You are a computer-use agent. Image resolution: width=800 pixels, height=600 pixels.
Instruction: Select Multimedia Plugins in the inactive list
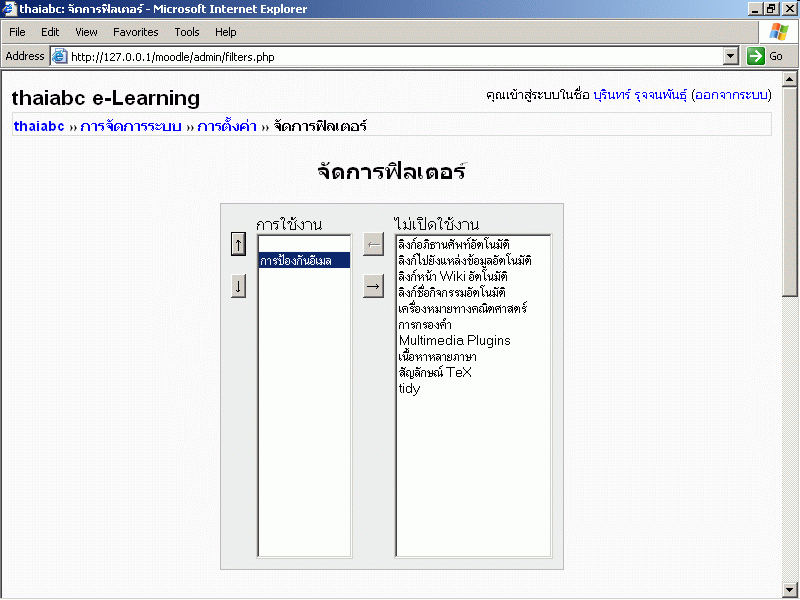point(454,341)
